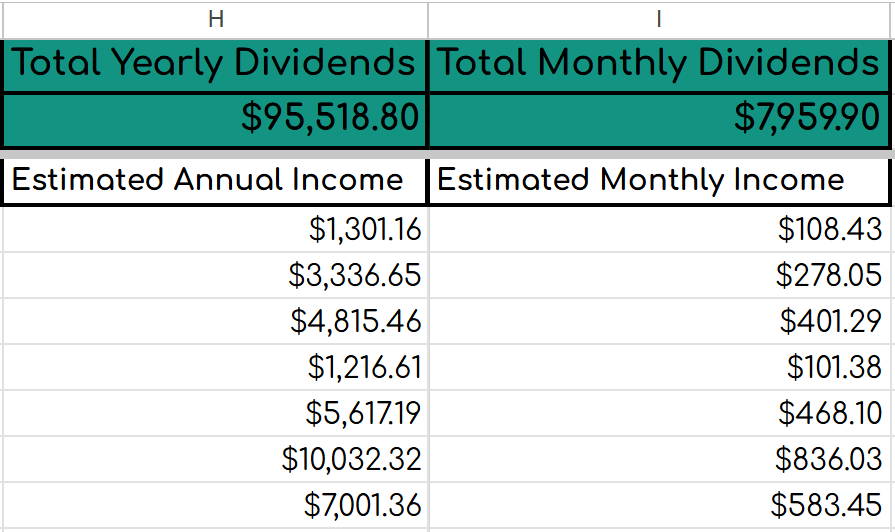Select column H header
Viewport: 895px width, 532px height.
(x=216, y=20)
